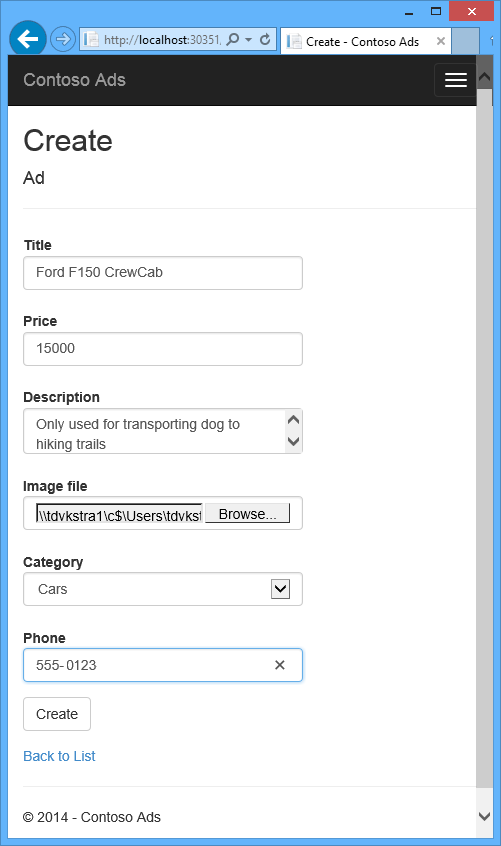Viewport: 501px width, 846px height.
Task: Close the Create - Contoso Ads tab
Action: click(x=441, y=41)
